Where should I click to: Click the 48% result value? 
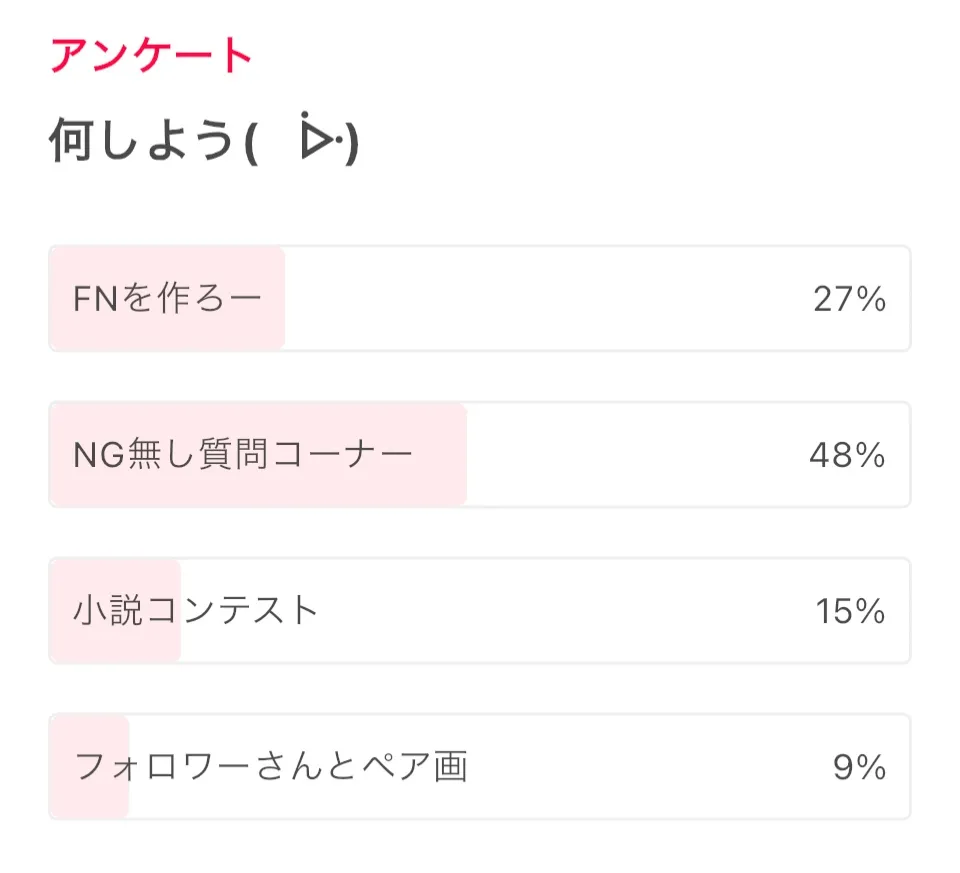847,455
